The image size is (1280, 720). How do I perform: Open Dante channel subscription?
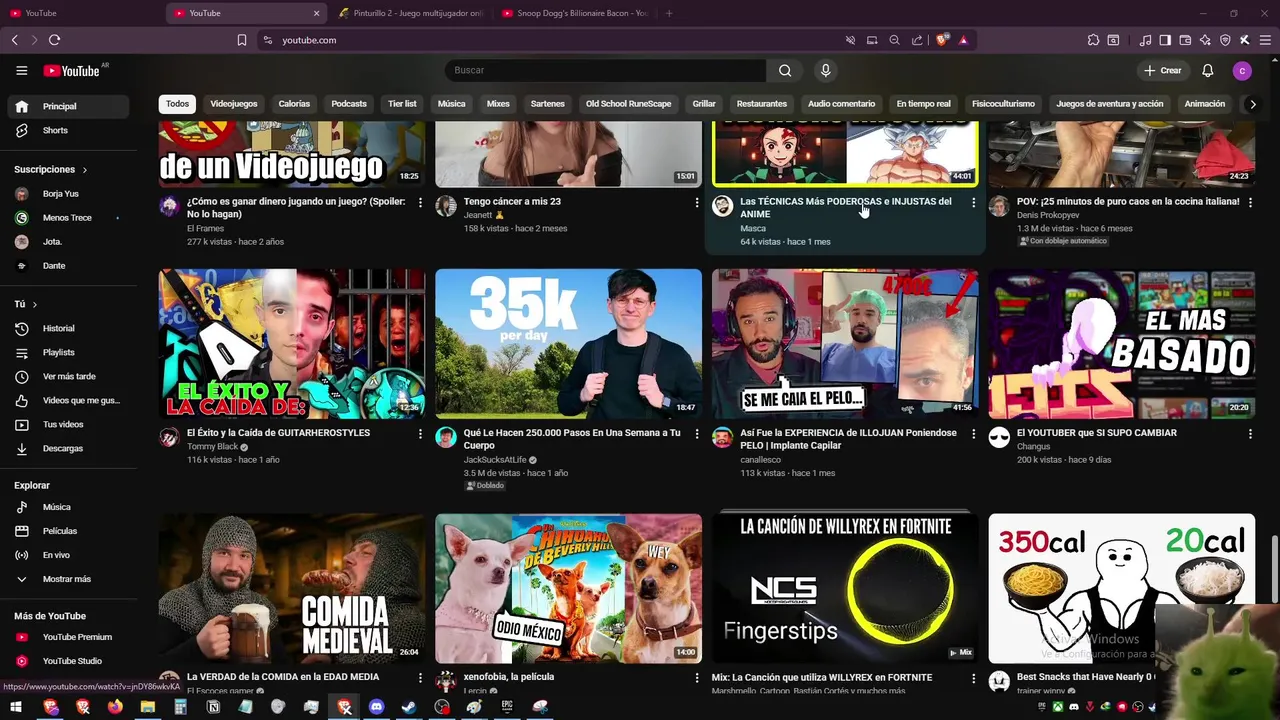(x=68, y=266)
